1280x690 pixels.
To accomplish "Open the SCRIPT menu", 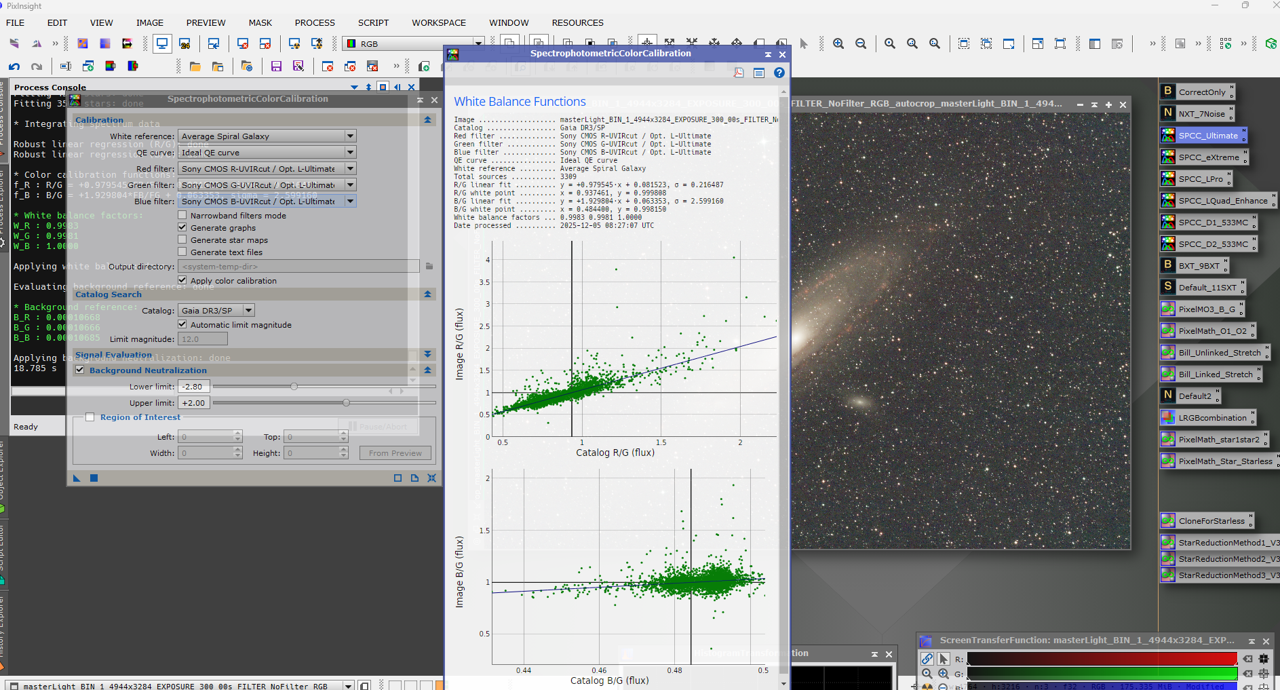I will (373, 22).
